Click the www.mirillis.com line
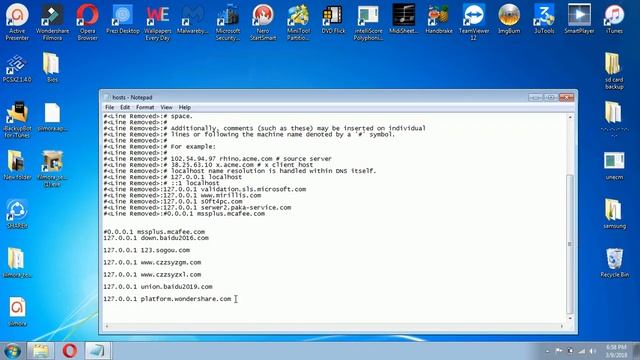 (182, 195)
